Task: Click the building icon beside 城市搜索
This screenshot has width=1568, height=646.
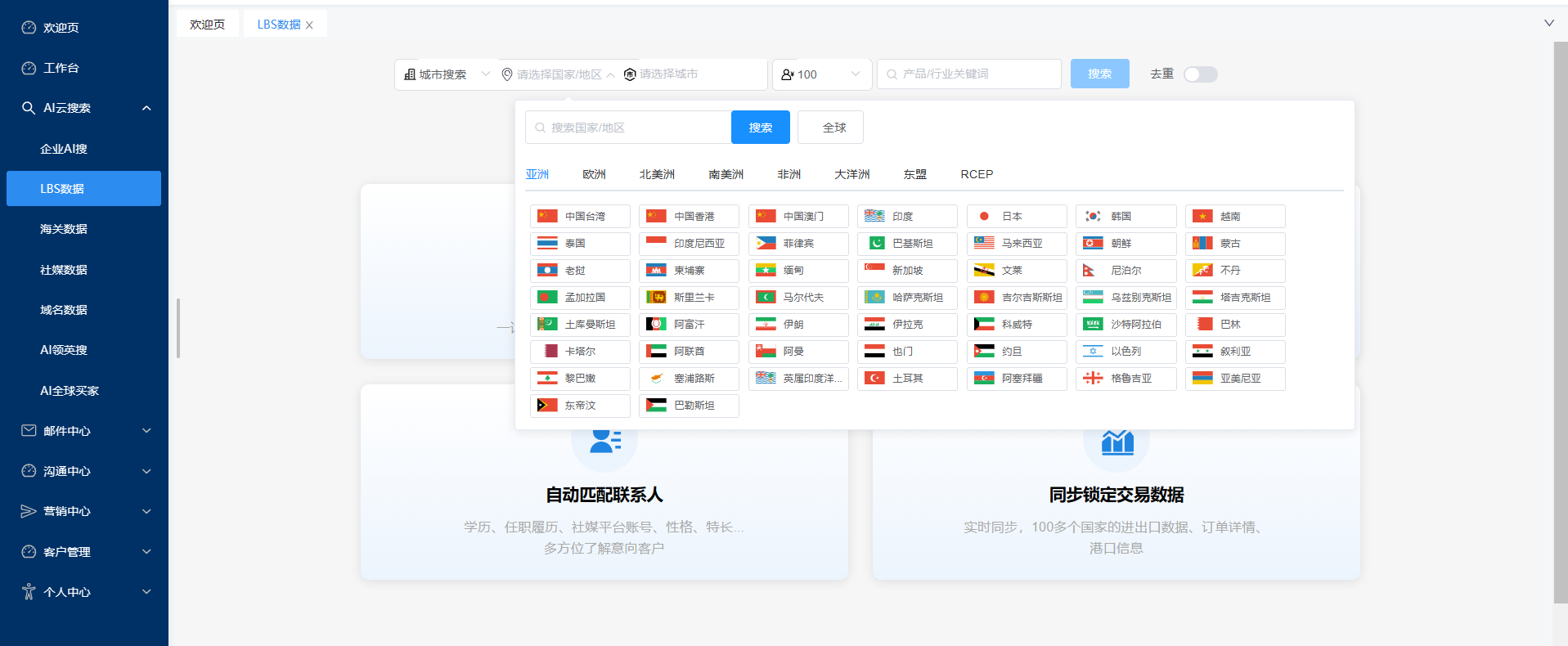Action: pos(410,74)
